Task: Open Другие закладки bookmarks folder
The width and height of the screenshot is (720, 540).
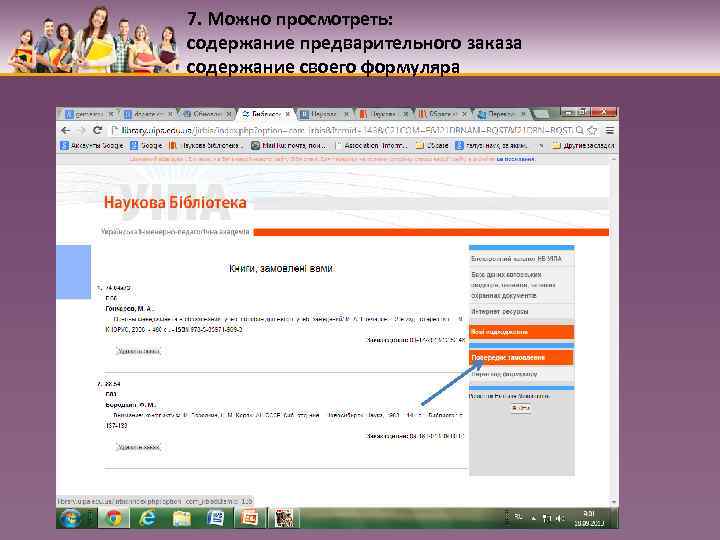Action: (x=583, y=146)
